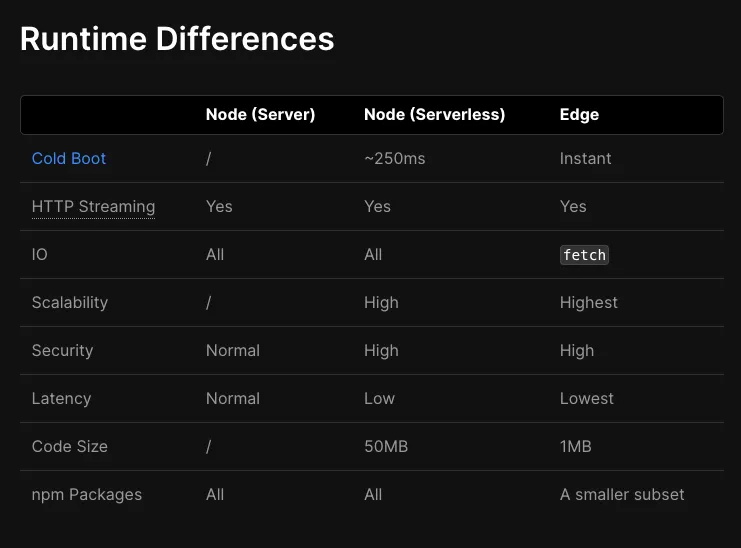The width and height of the screenshot is (741, 548).
Task: Click the fetch code badge
Action: coord(584,255)
